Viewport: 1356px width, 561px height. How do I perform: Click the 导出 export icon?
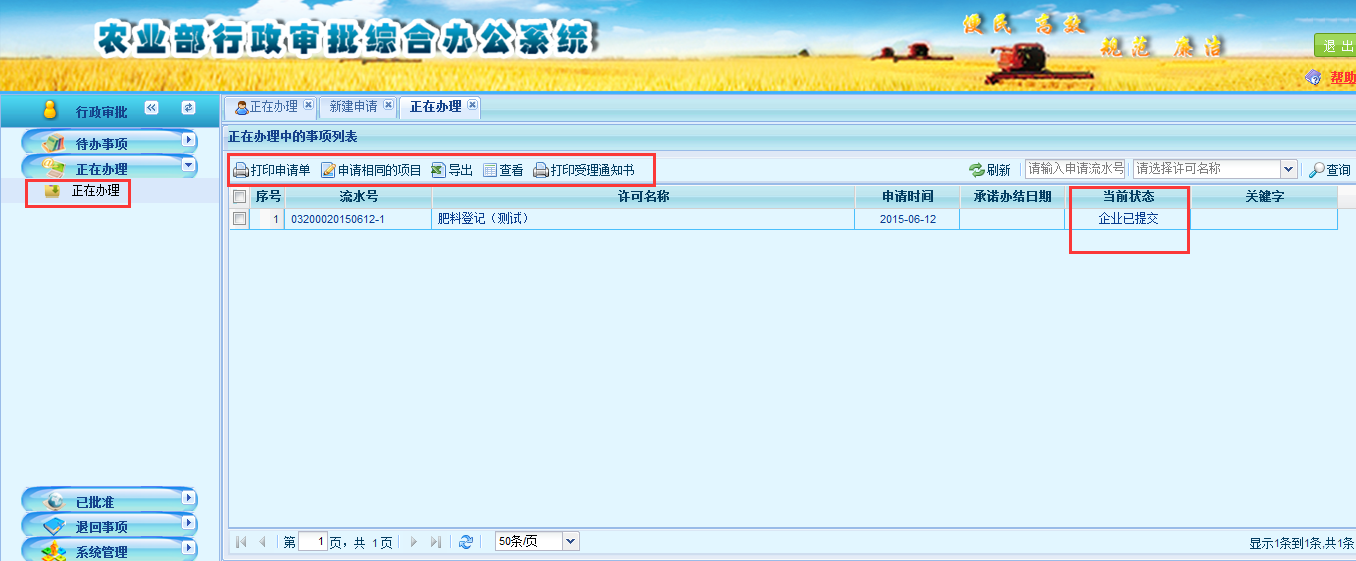point(438,170)
